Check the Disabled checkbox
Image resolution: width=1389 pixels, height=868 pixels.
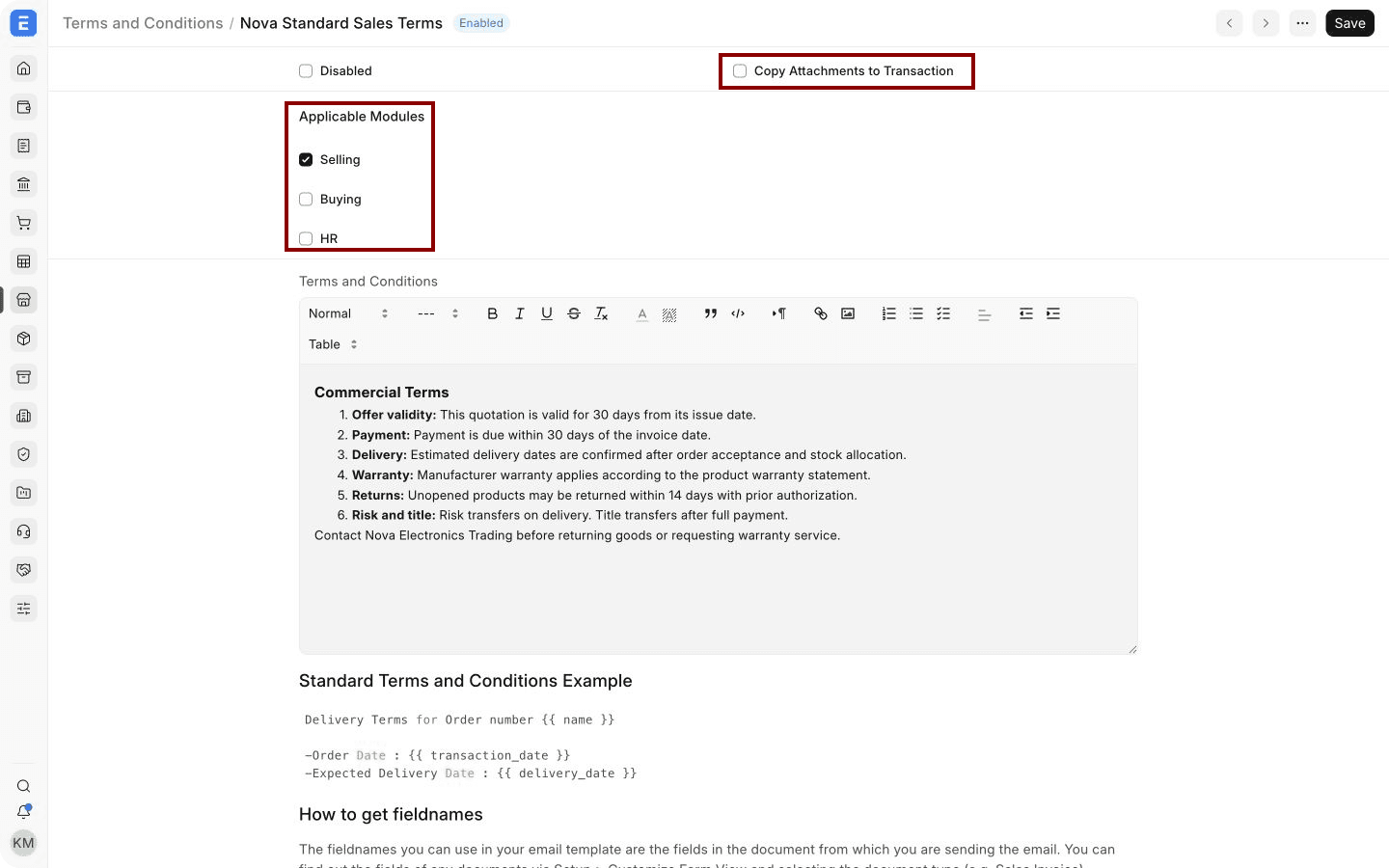tap(306, 71)
